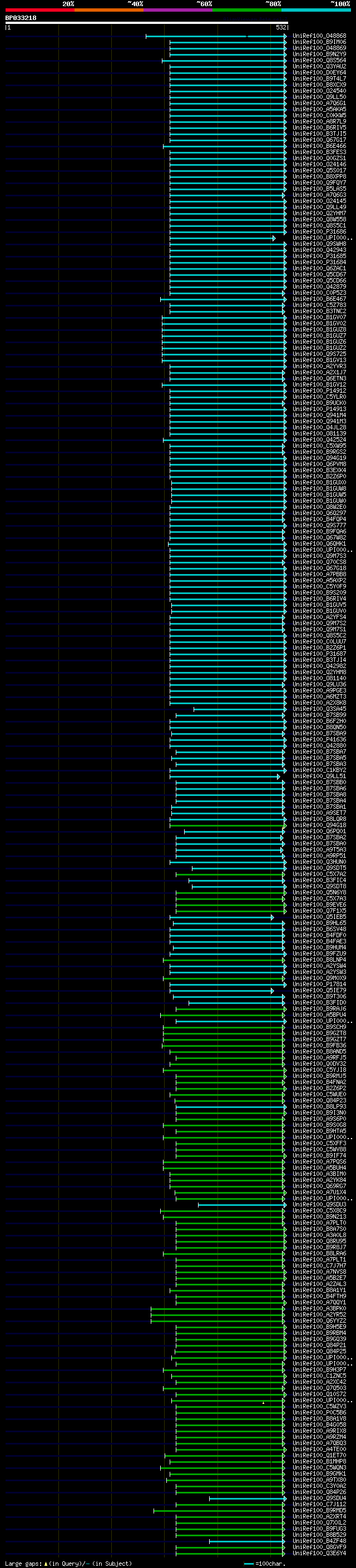Select the label UniRef100_P31686

(x=319, y=232)
